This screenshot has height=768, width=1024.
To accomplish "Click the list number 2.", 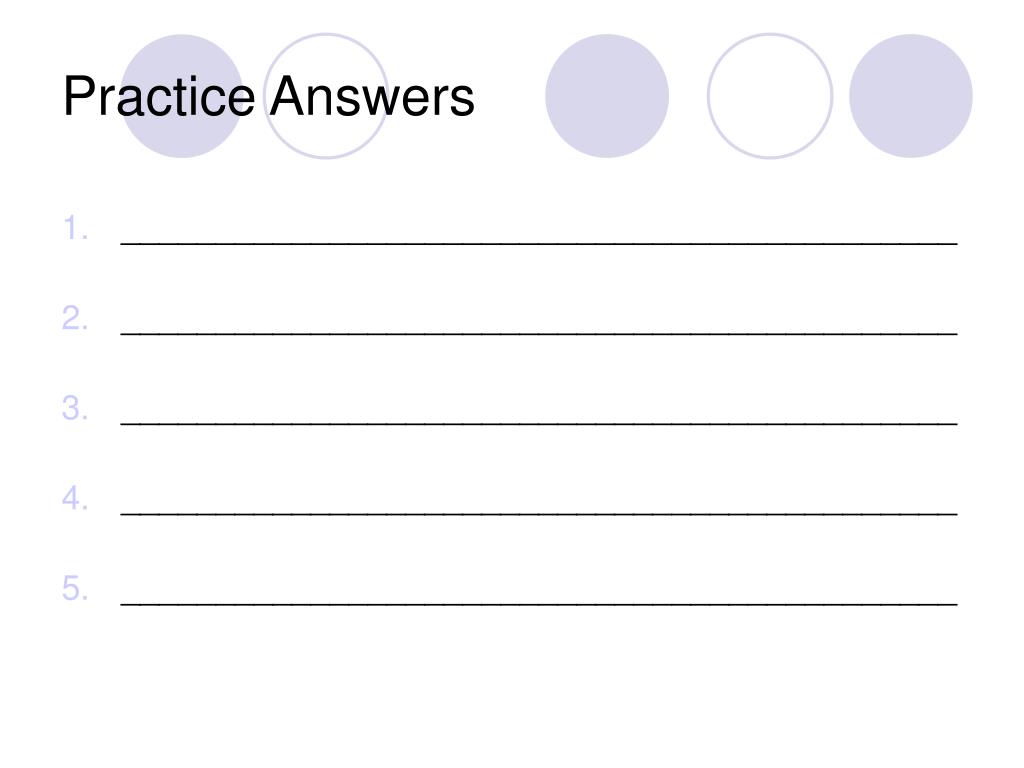I will tap(75, 318).
